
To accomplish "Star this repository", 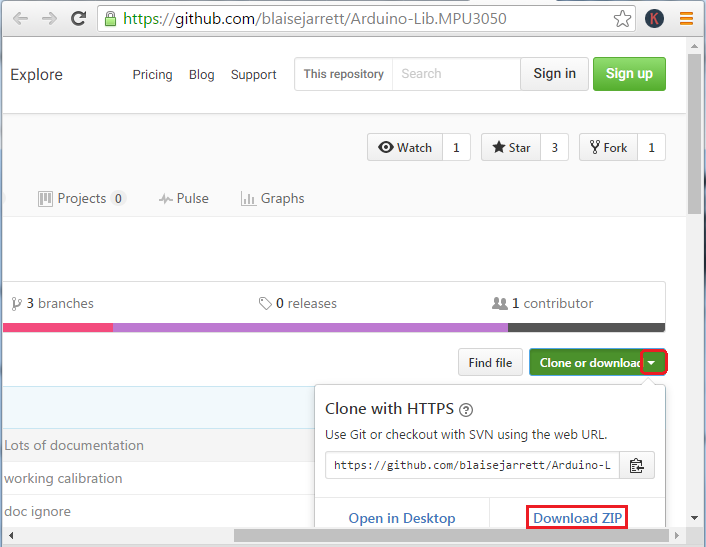I will 511,147.
